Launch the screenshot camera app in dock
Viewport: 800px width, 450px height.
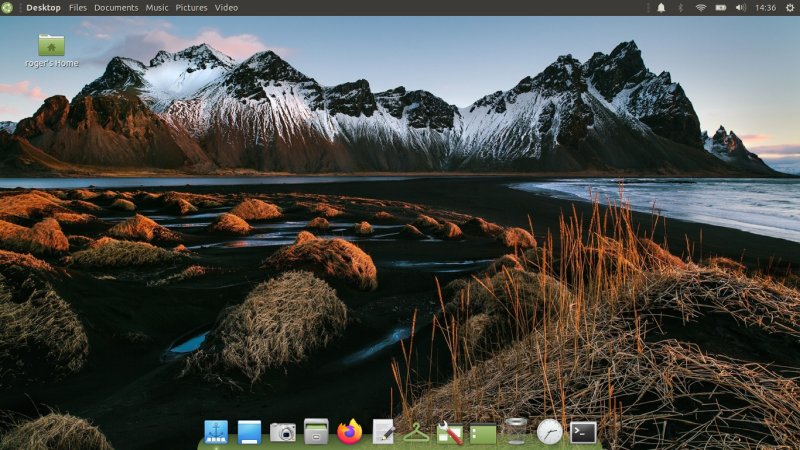pyautogui.click(x=283, y=432)
